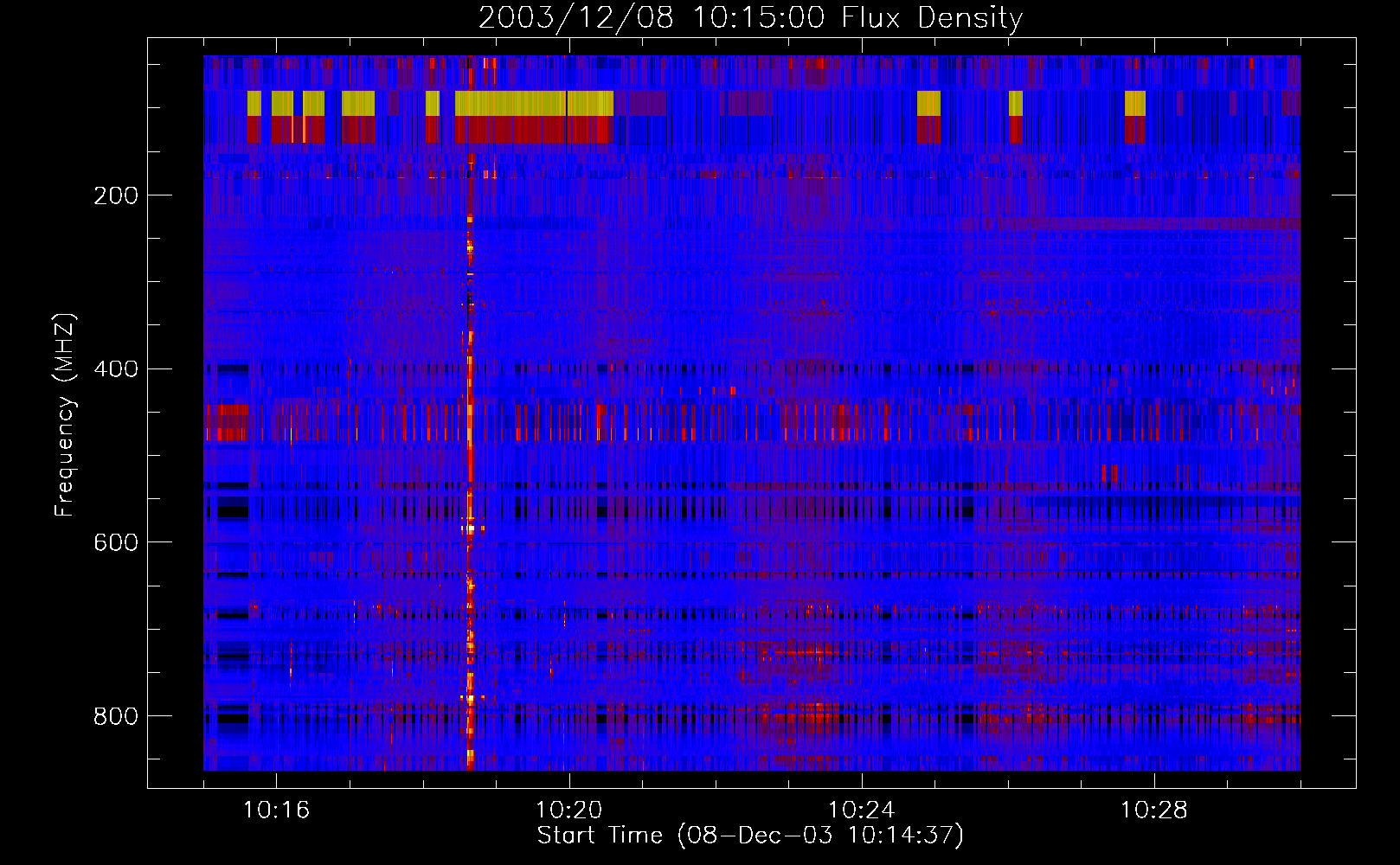Click the 'Start Time (08-Dec-03 10:14:37)' label
The image size is (1400, 865).
(750, 836)
